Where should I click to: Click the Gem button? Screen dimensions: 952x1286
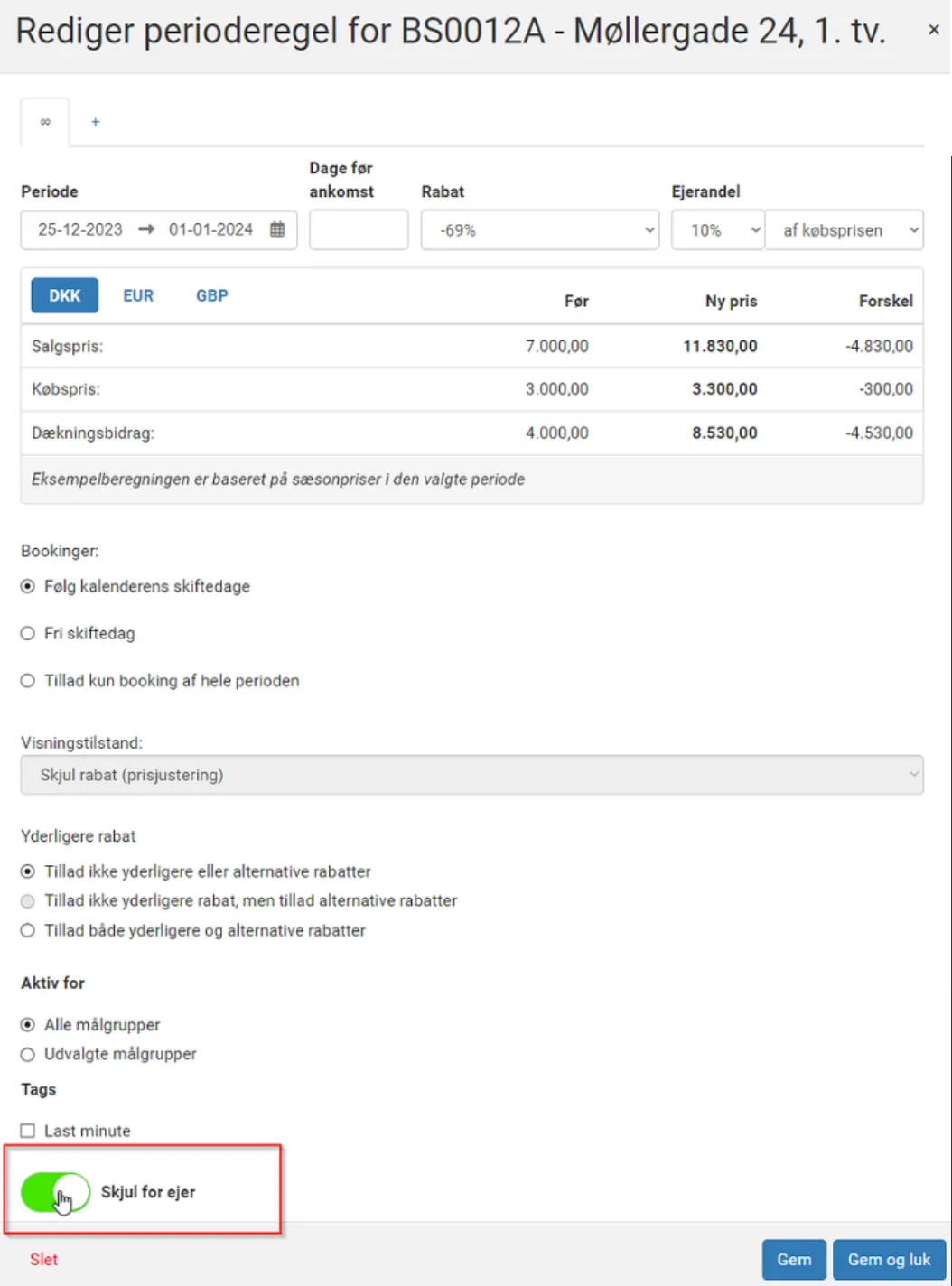pyautogui.click(x=794, y=1260)
